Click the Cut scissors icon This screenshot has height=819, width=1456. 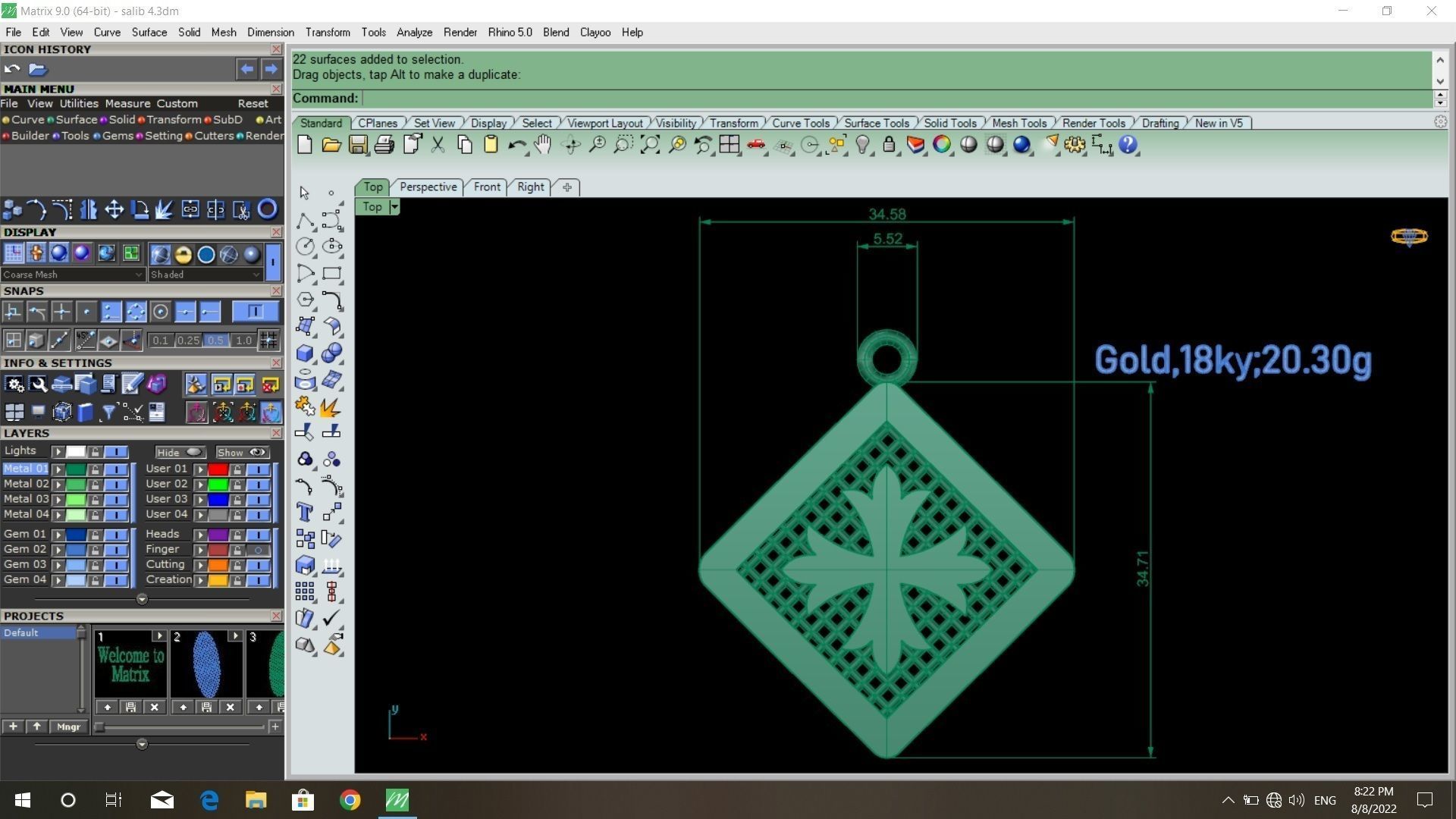click(x=438, y=145)
